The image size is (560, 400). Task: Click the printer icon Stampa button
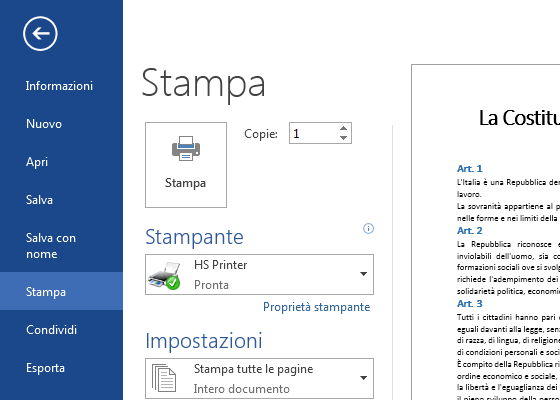[186, 165]
